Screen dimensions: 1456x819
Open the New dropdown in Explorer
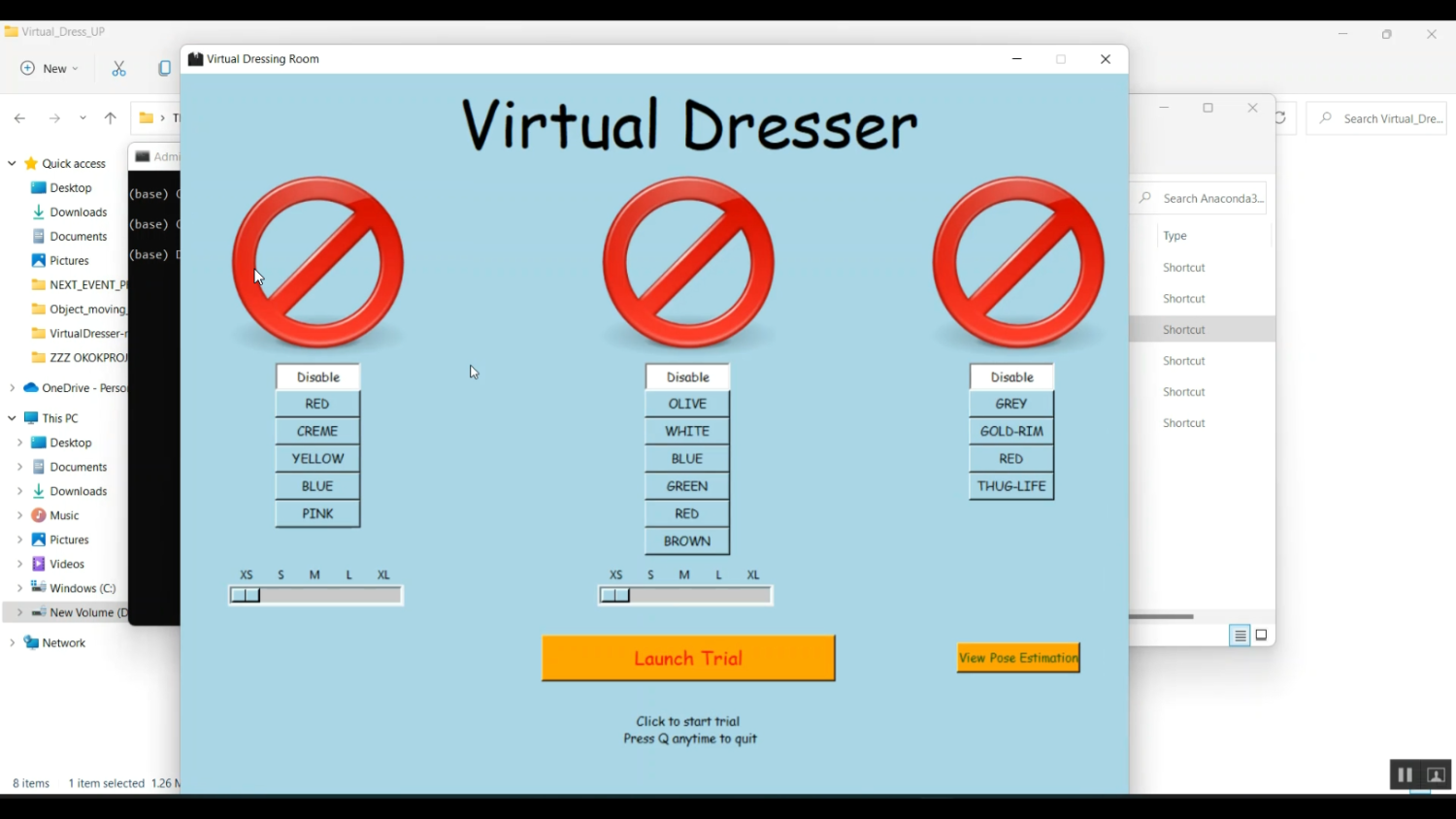pyautogui.click(x=50, y=69)
